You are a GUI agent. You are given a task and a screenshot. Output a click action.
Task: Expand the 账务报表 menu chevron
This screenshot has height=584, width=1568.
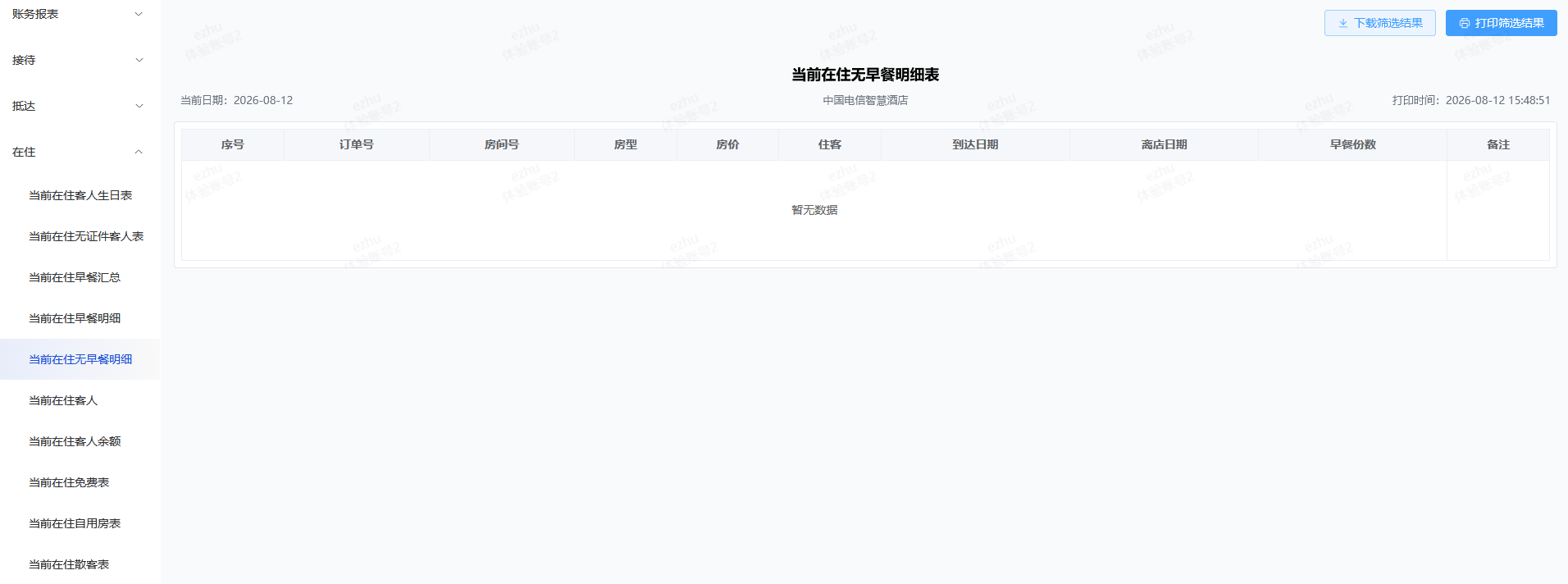(x=139, y=14)
